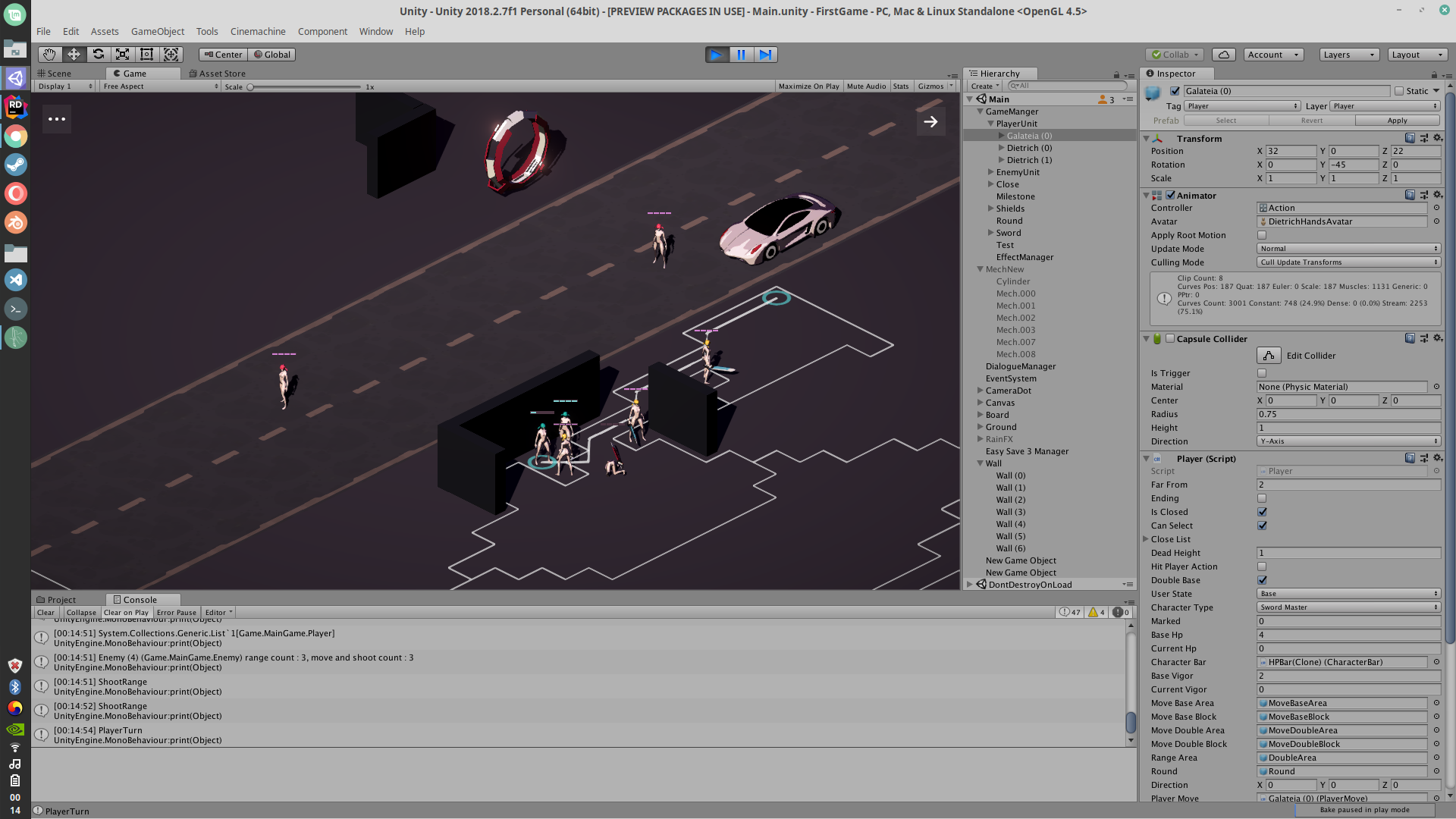Select the Scale tool
The width and height of the screenshot is (1456, 819).
coord(122,55)
